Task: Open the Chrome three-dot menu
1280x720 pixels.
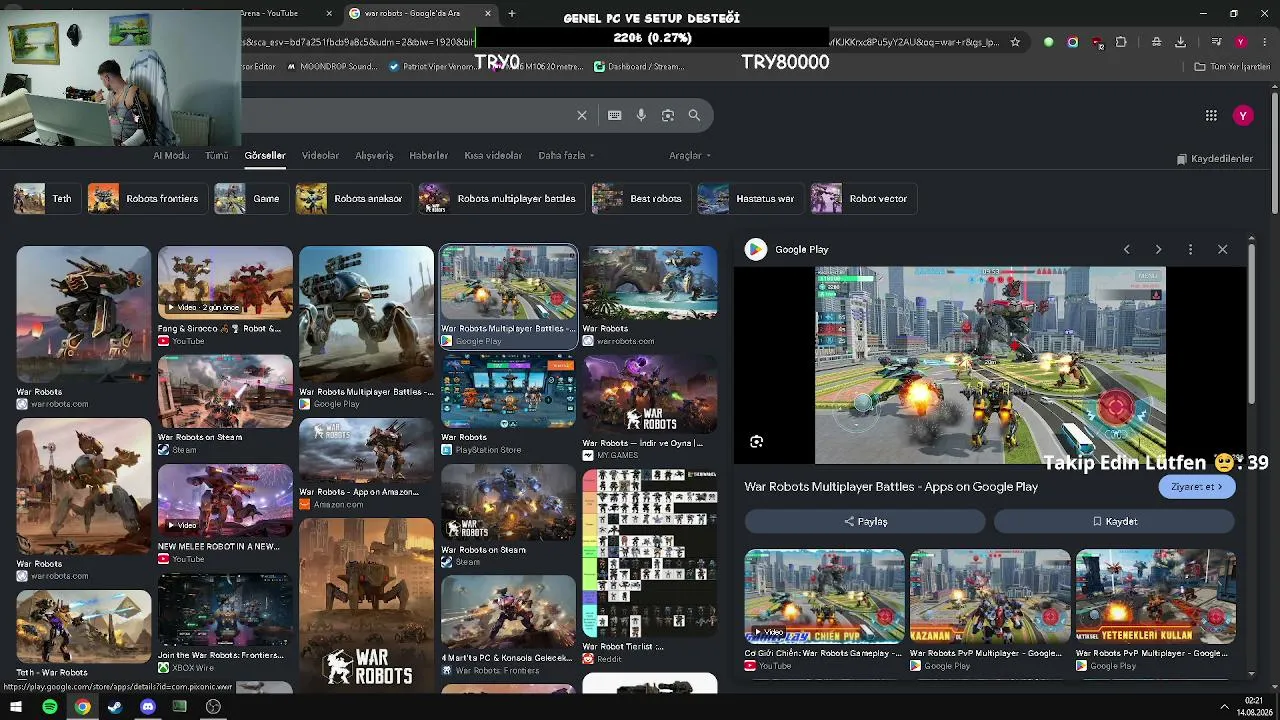Action: pos(1264,42)
